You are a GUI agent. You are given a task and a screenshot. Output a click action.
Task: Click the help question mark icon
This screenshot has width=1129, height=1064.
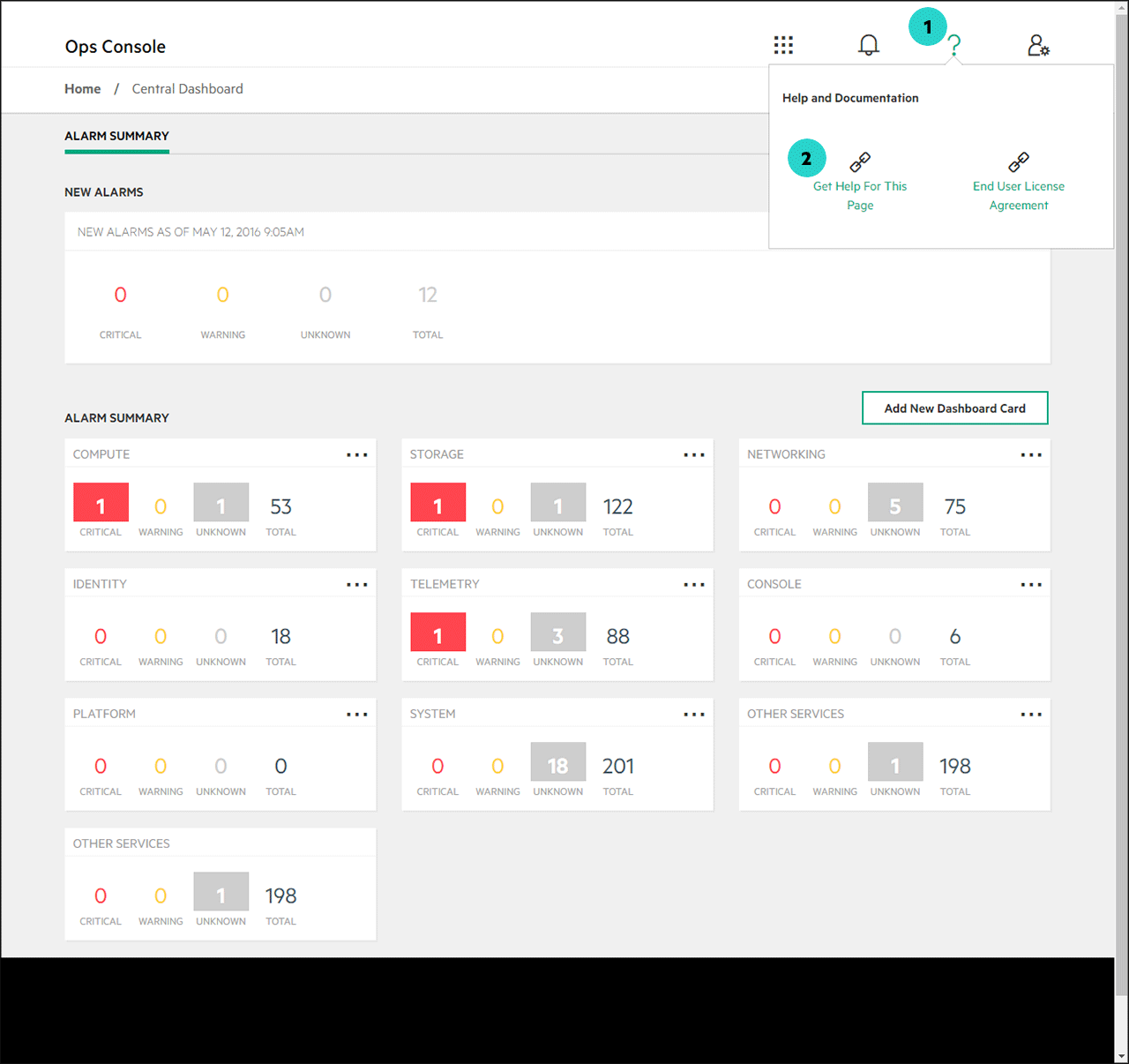tap(954, 45)
